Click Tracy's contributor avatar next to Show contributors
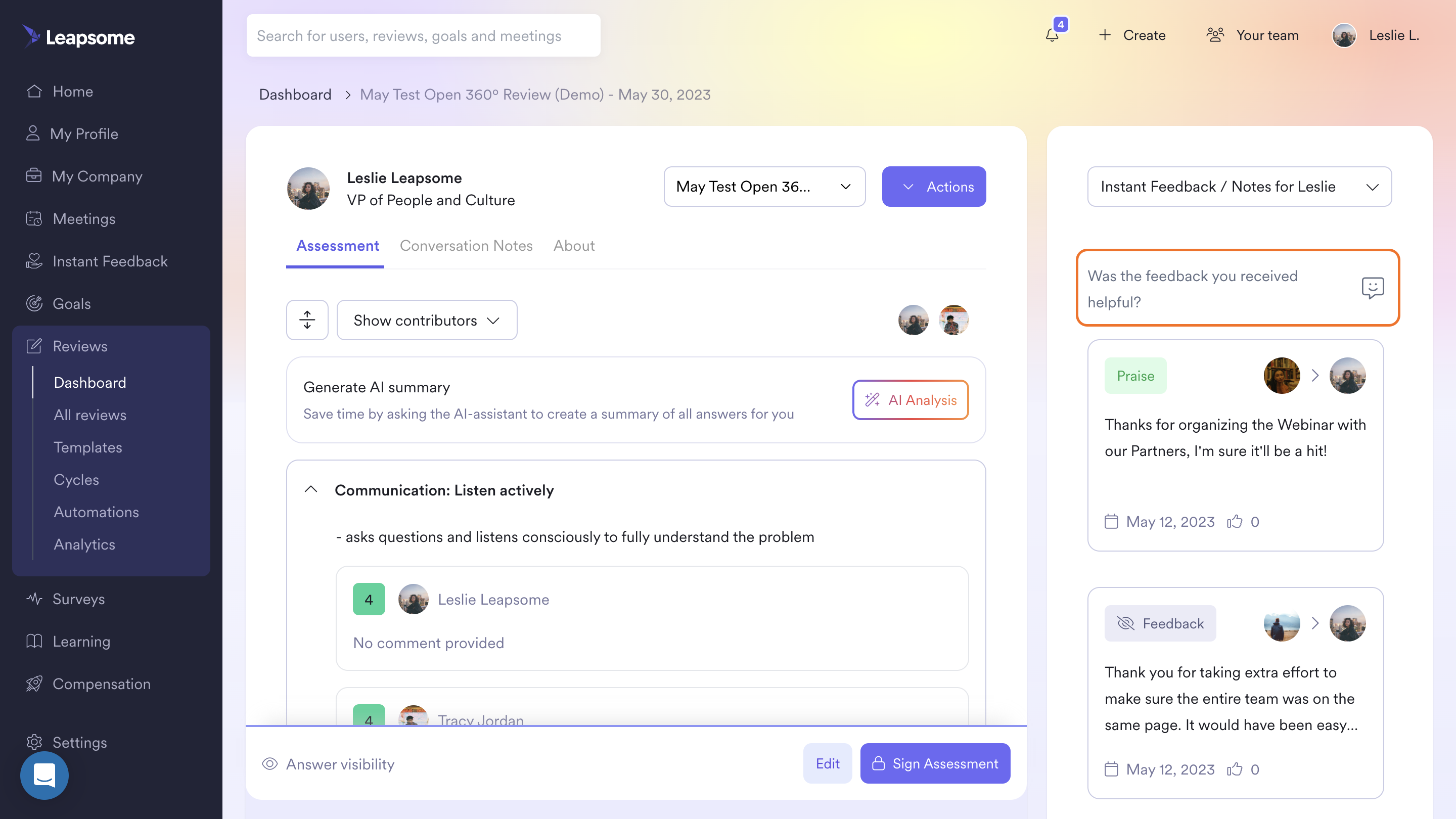1456x819 pixels. [953, 320]
